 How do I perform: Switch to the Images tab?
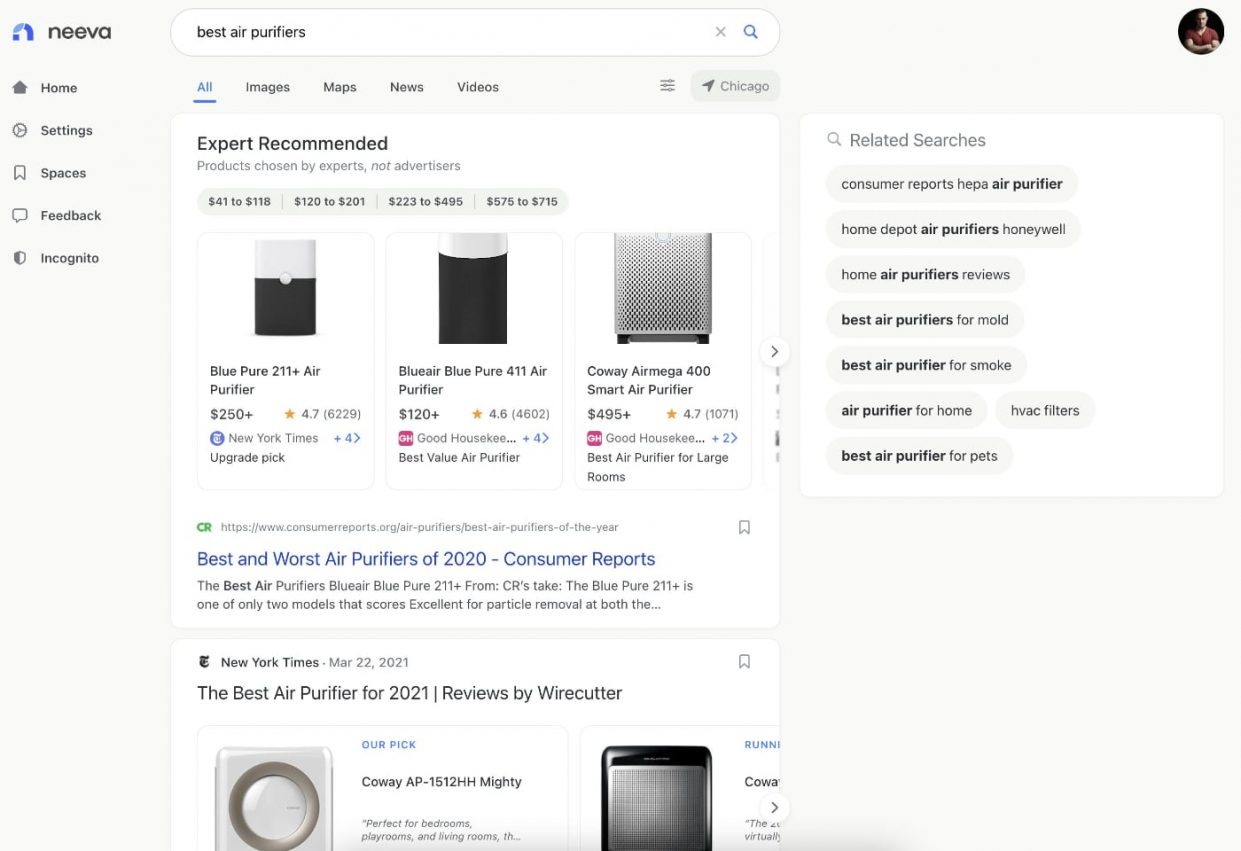(267, 87)
